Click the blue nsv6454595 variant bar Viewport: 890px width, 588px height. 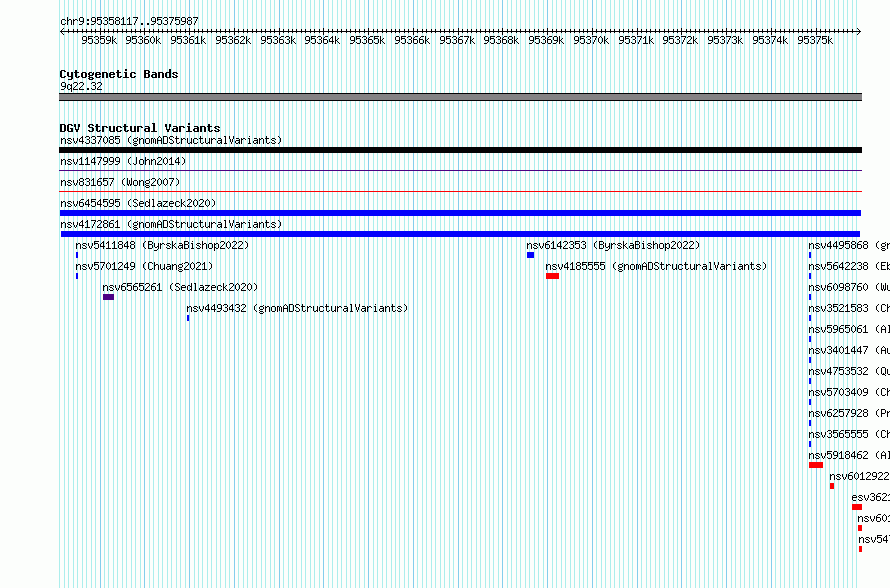[460, 213]
